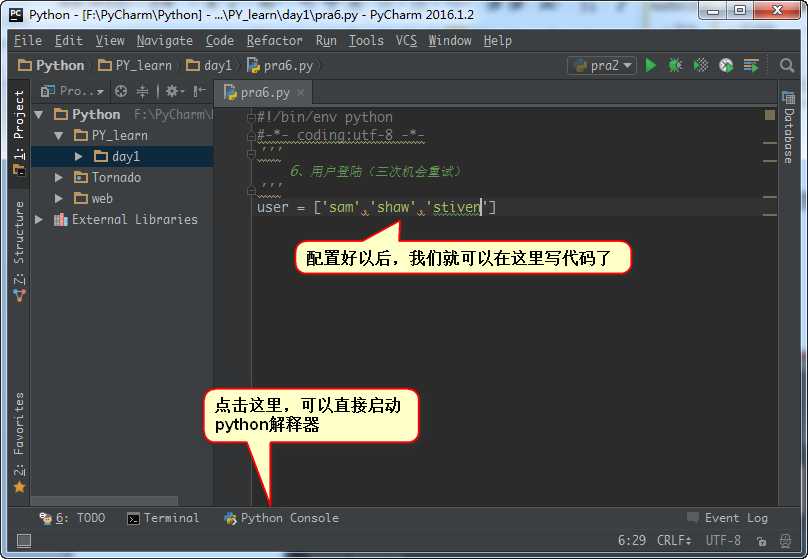Screen dimensions: 808x559
Task: Launch Python Console from the bottom bar
Action: [x=281, y=518]
